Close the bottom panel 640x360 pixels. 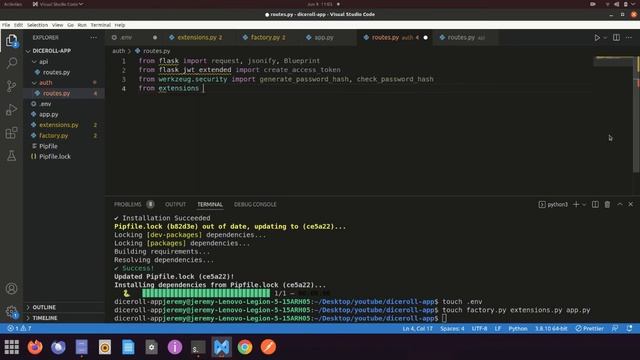[x=631, y=204]
